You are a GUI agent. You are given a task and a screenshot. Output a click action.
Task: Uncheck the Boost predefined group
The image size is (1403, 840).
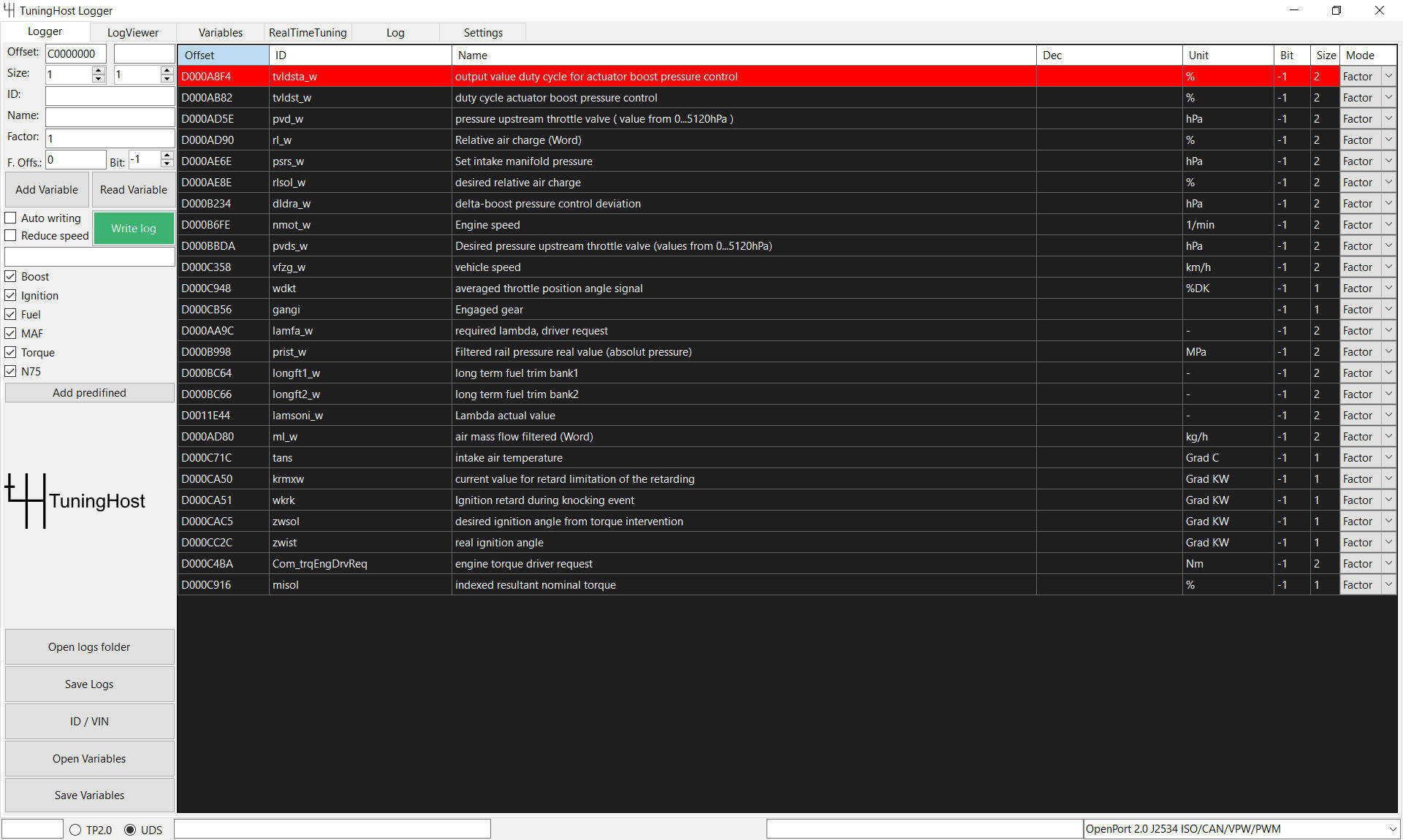[11, 277]
